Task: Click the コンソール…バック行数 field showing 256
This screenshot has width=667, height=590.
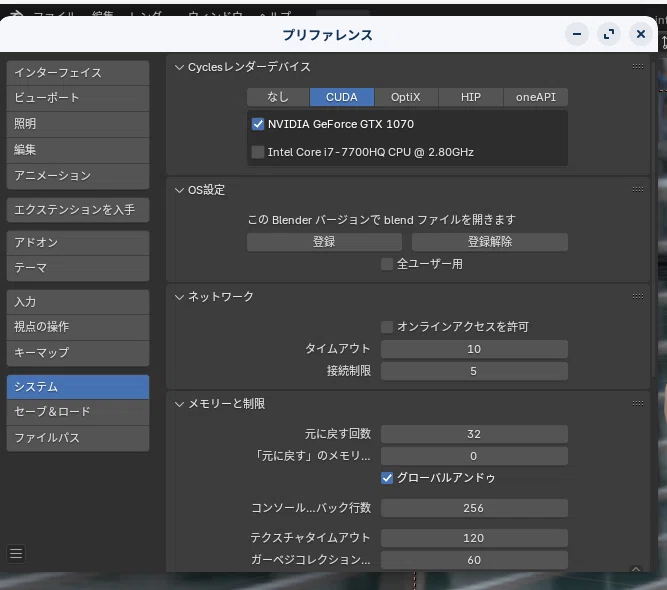Action: (474, 508)
